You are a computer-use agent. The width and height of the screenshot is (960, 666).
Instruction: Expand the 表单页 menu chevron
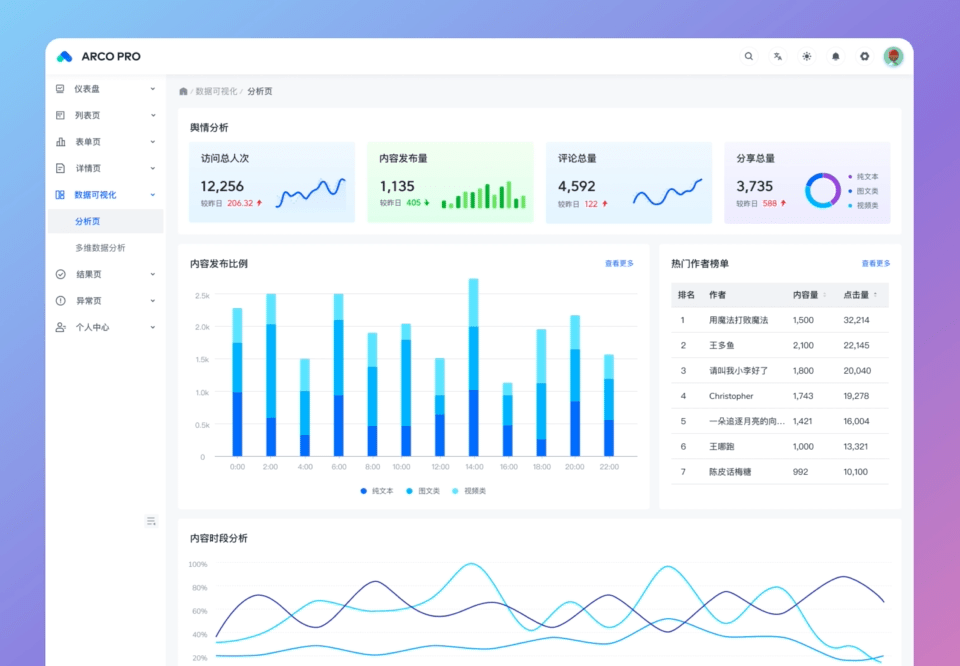pyautogui.click(x=152, y=141)
